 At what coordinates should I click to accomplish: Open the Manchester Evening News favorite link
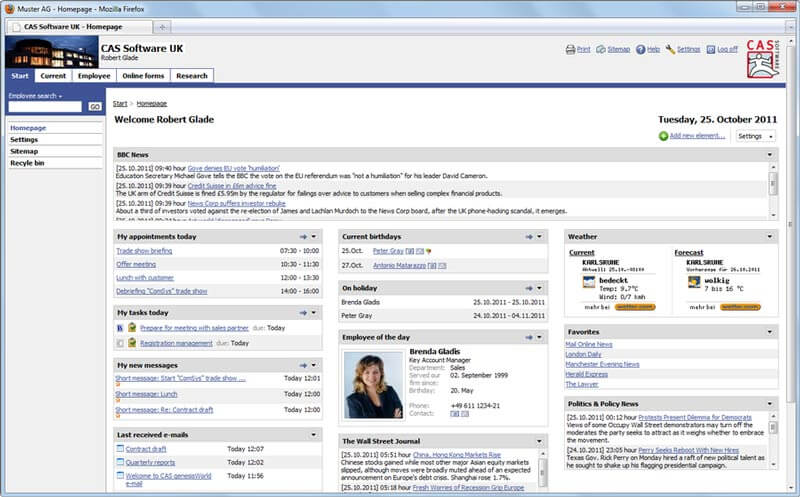(x=602, y=364)
